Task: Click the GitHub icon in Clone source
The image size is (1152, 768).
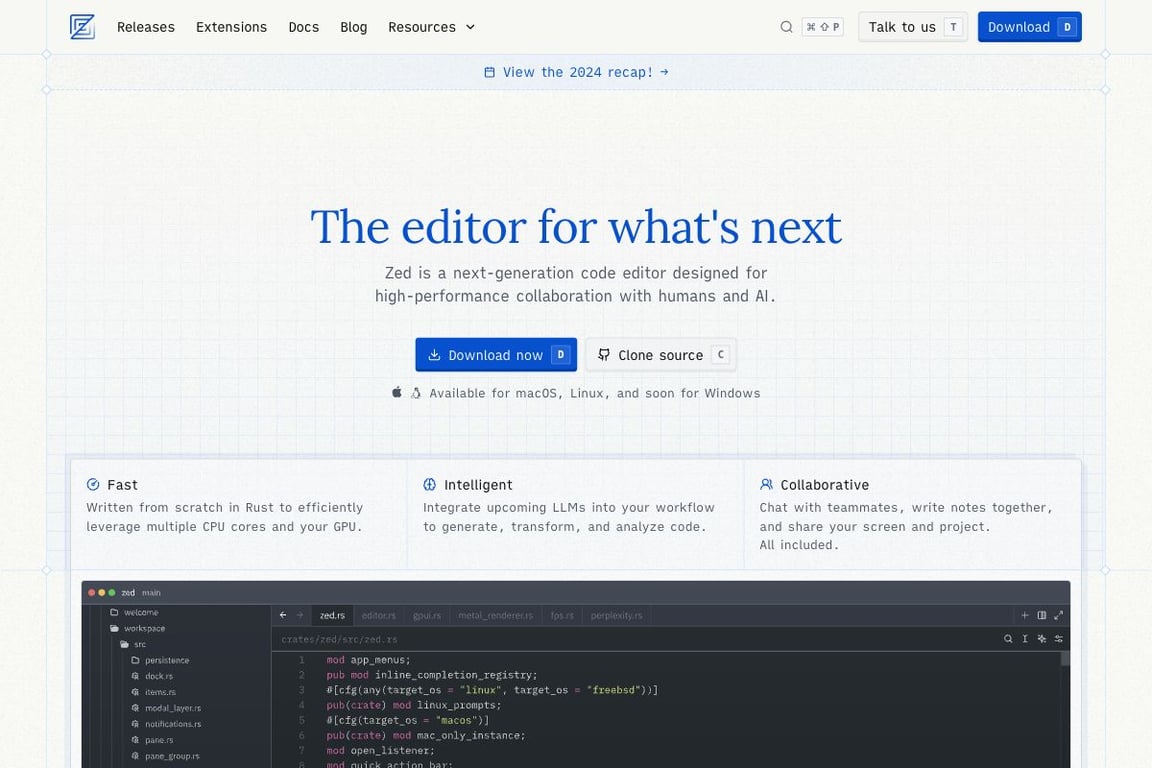Action: [x=604, y=355]
